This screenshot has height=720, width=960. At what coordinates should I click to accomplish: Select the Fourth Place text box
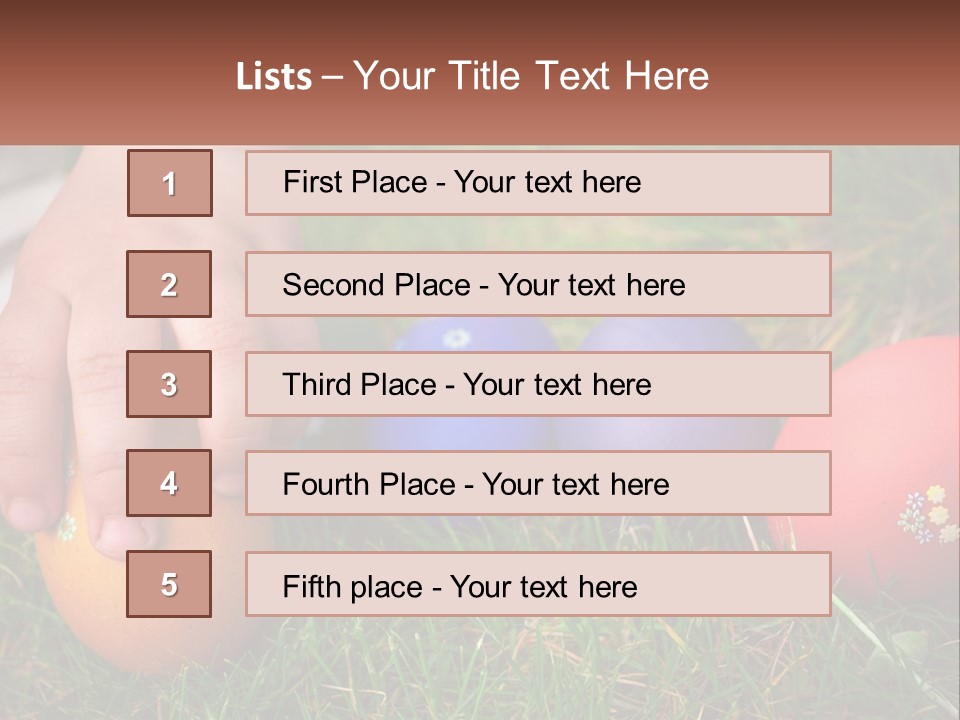coord(538,483)
